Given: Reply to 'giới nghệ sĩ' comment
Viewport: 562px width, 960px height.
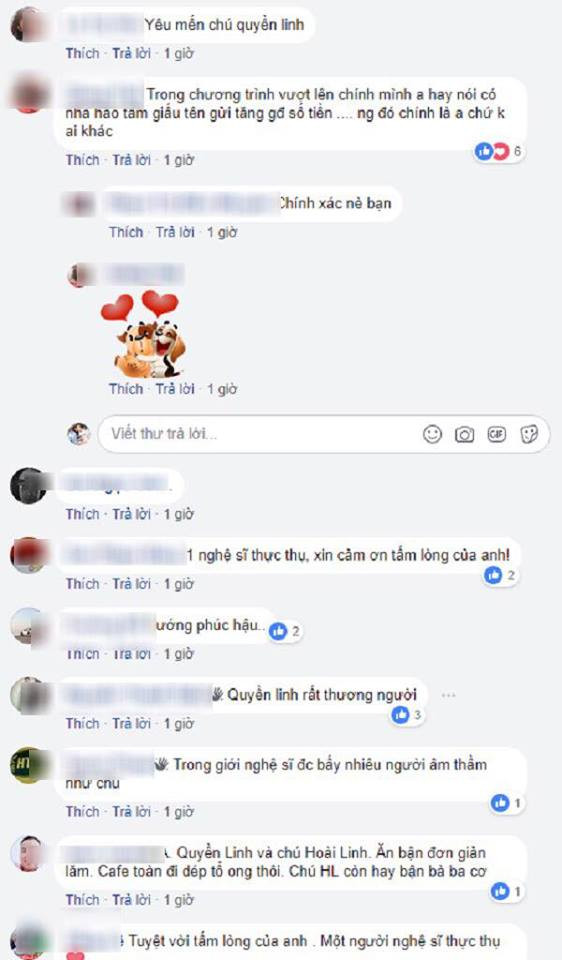Looking at the screenshot, I should [x=132, y=811].
